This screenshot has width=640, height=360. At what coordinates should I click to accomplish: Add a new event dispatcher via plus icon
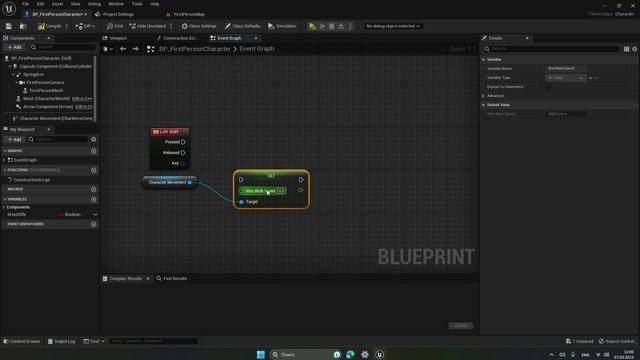pyautogui.click(x=93, y=224)
